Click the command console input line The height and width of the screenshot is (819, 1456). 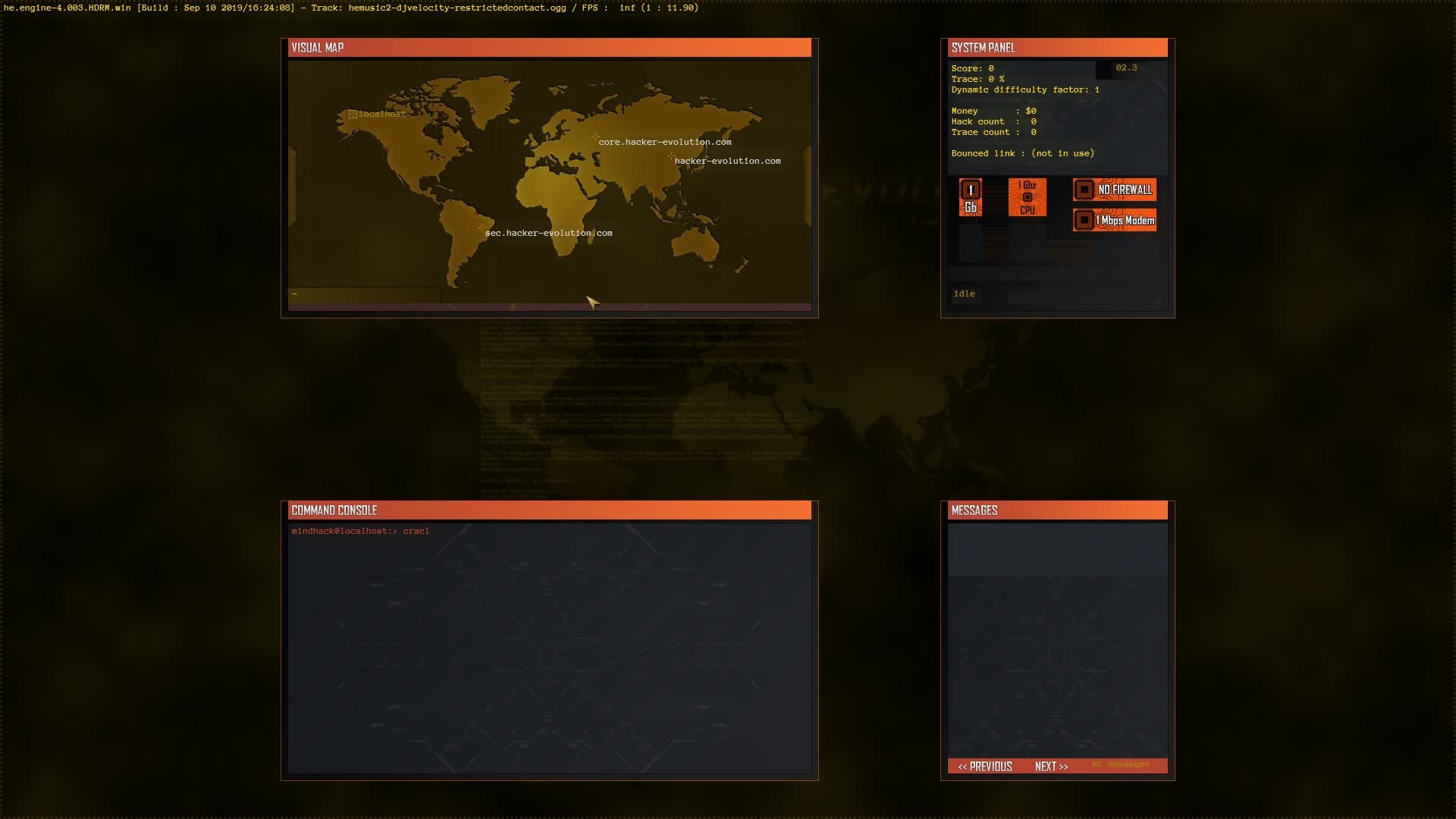[x=416, y=531]
